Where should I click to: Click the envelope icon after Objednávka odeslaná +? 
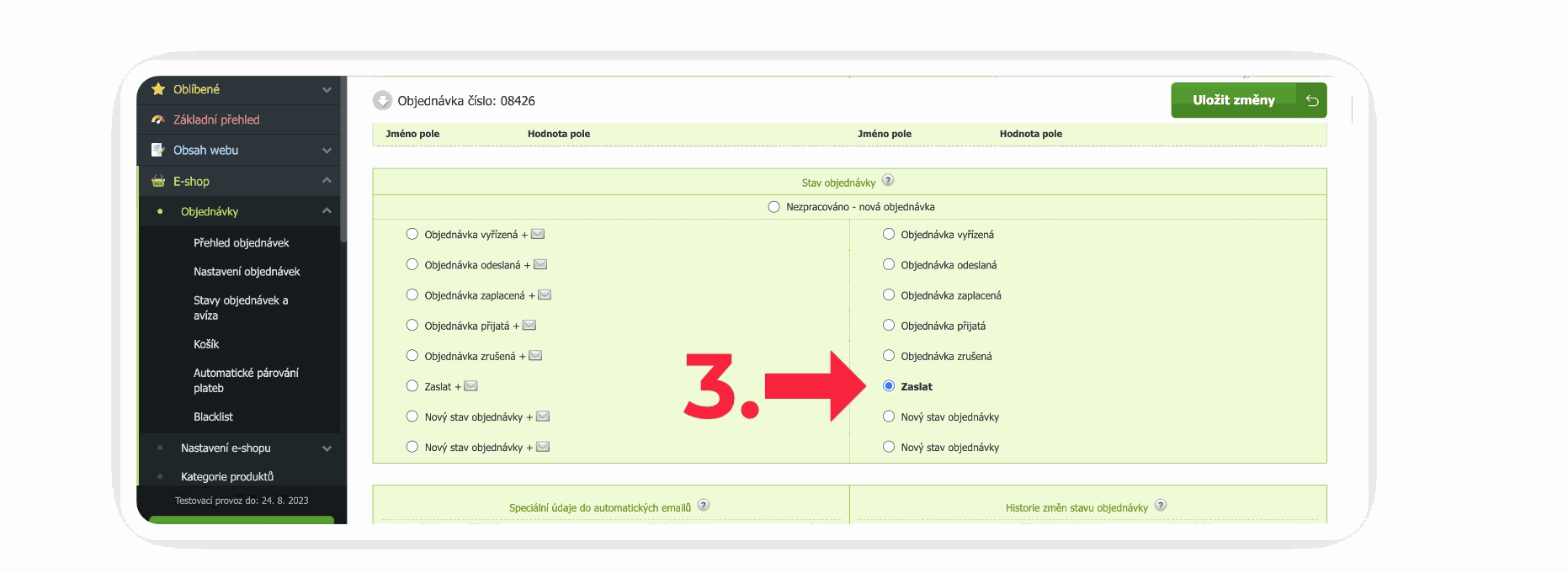[540, 265]
